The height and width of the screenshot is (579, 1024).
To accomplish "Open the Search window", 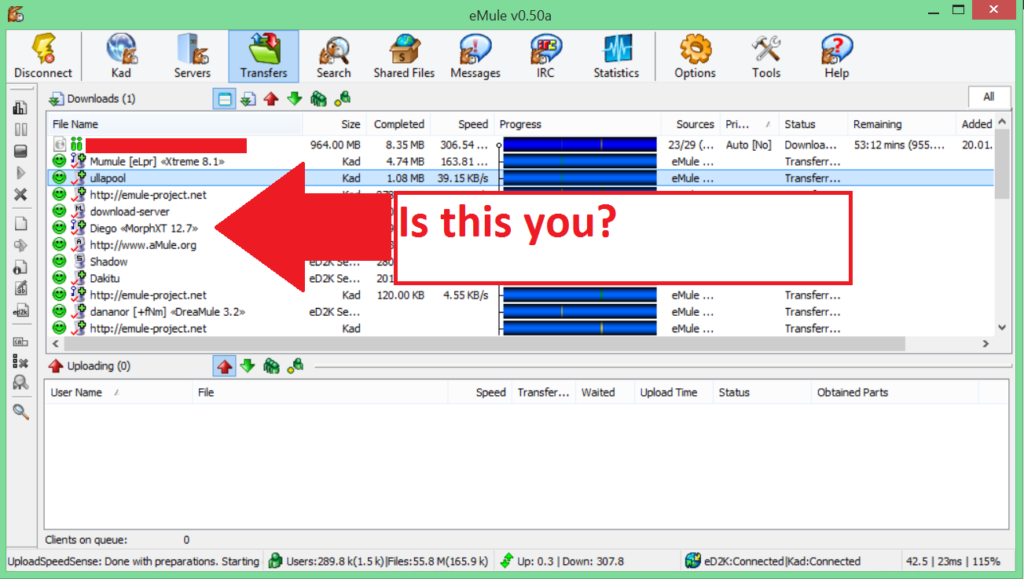I will coord(334,56).
